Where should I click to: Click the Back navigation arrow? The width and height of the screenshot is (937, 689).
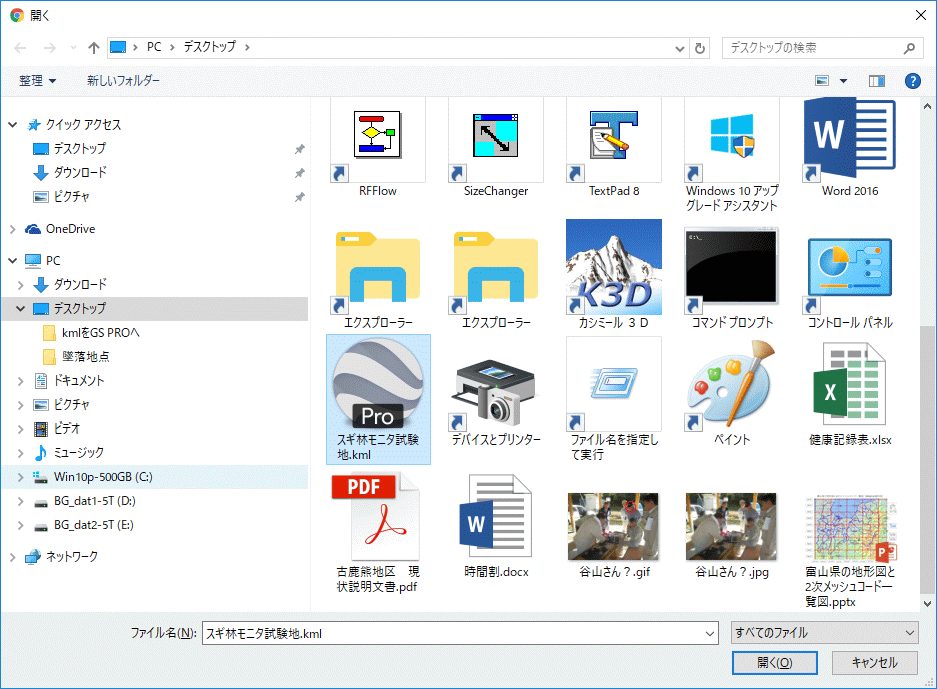coord(20,48)
